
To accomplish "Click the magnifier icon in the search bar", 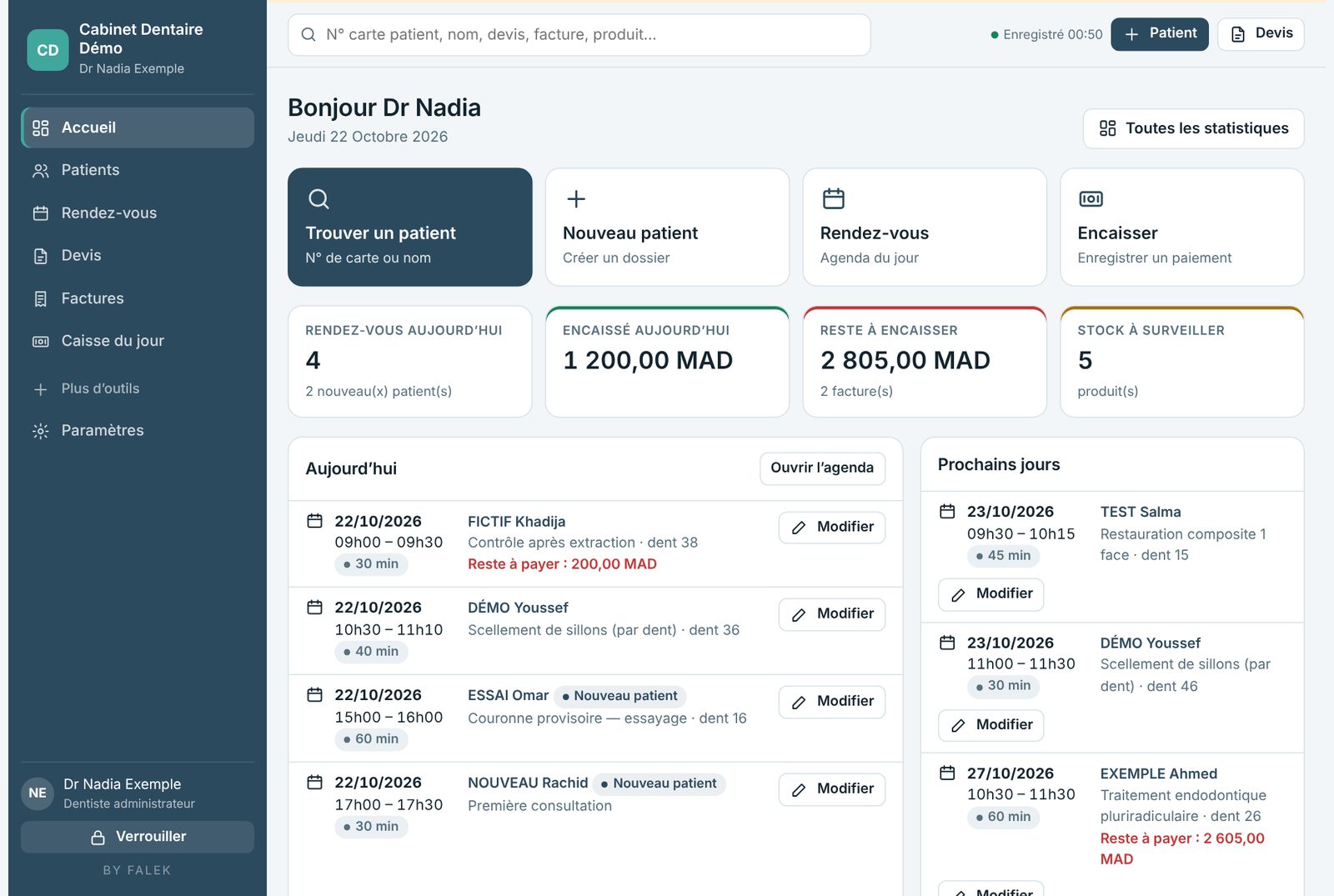I will pyautogui.click(x=308, y=34).
